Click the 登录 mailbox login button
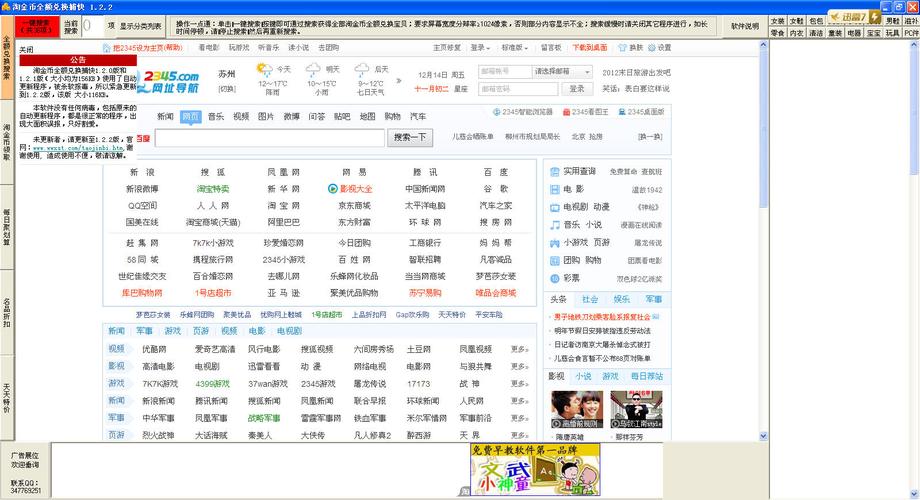Viewport: 920px width, 500px height. (577, 89)
